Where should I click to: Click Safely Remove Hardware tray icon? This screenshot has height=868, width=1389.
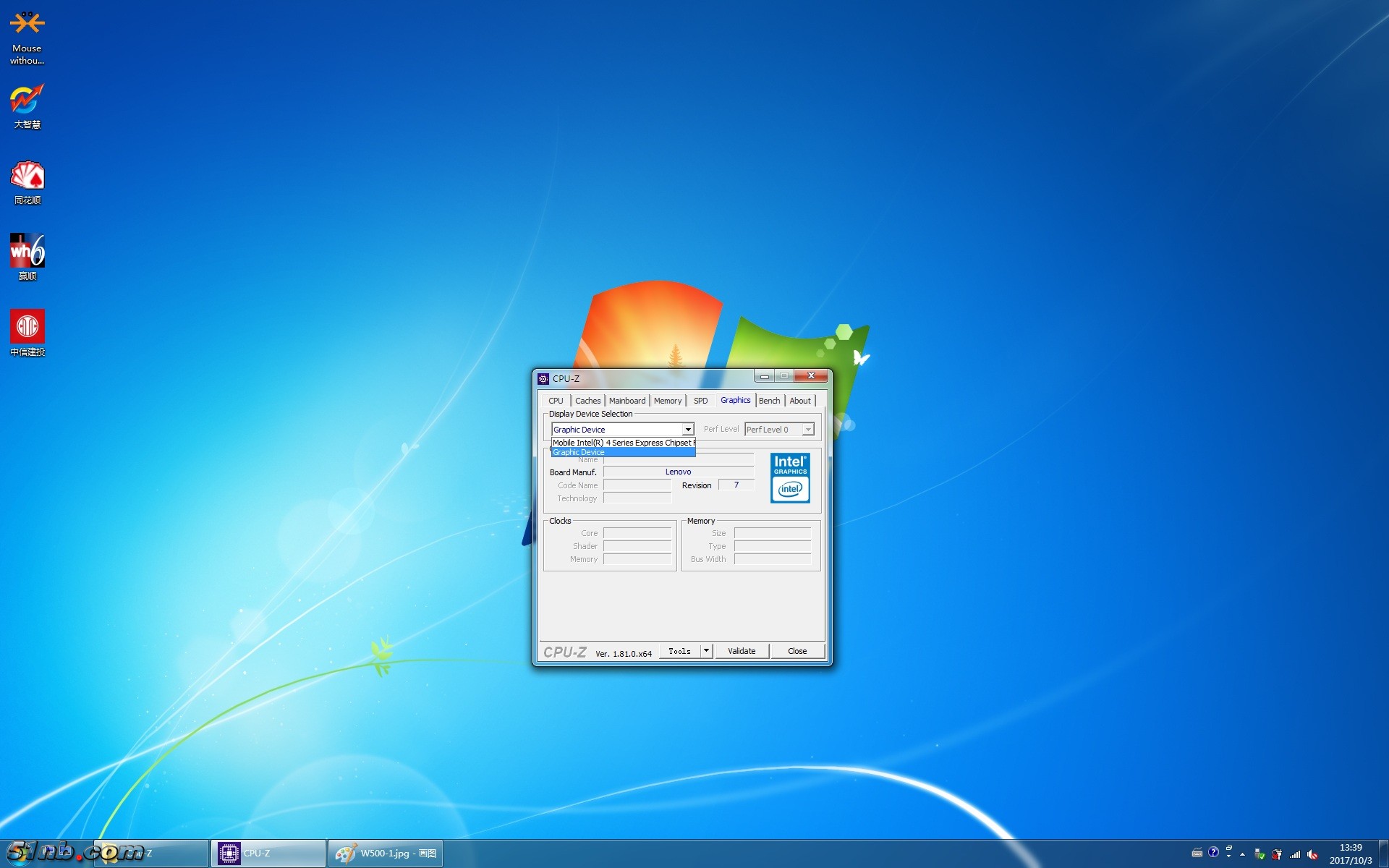(1260, 854)
